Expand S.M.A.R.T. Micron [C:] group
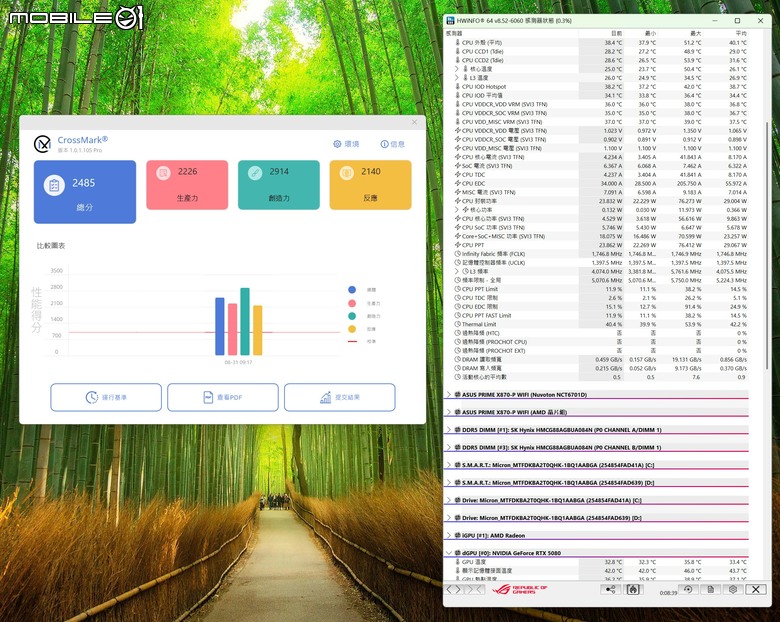The image size is (780, 622). tap(449, 465)
